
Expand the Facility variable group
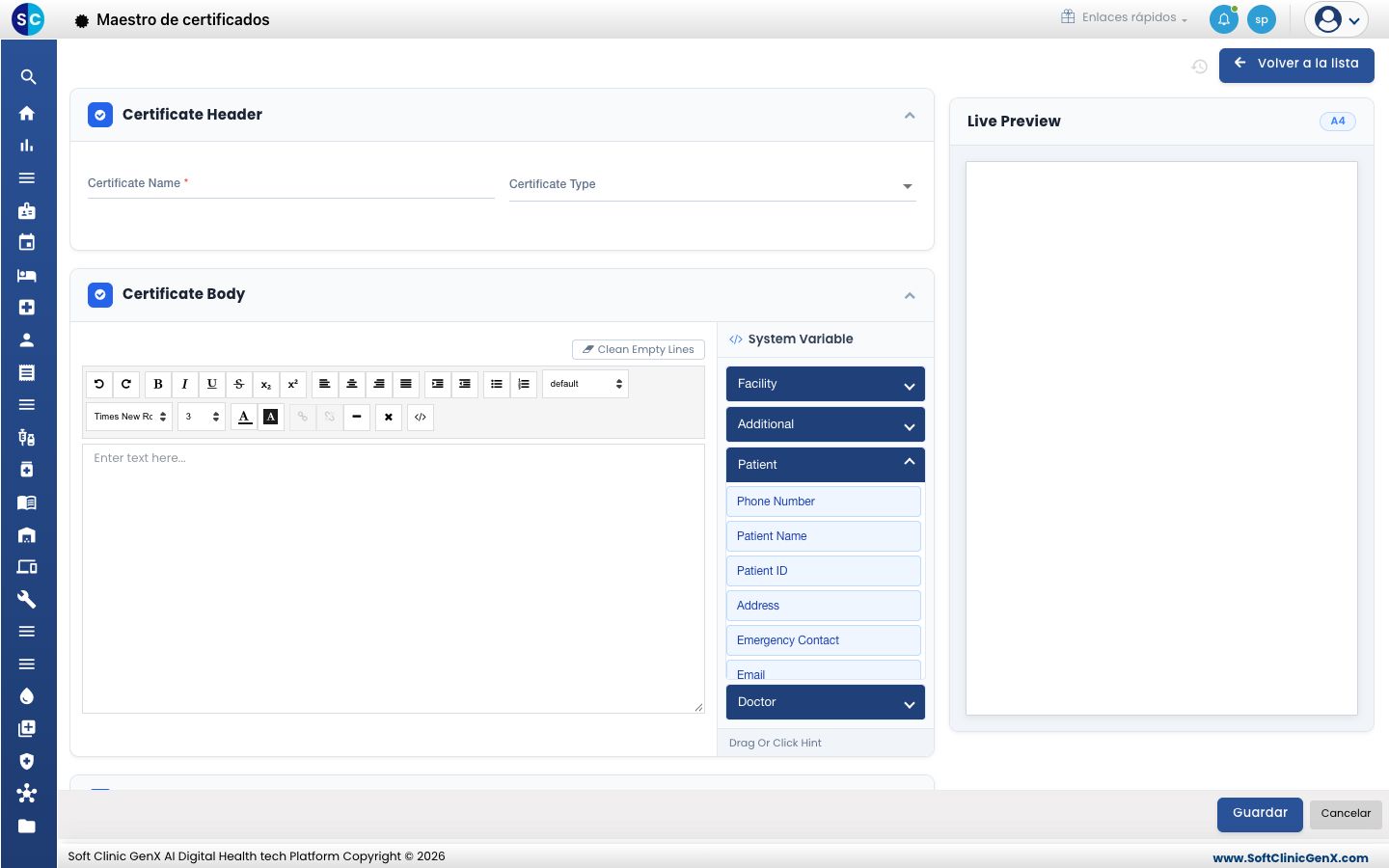click(826, 384)
